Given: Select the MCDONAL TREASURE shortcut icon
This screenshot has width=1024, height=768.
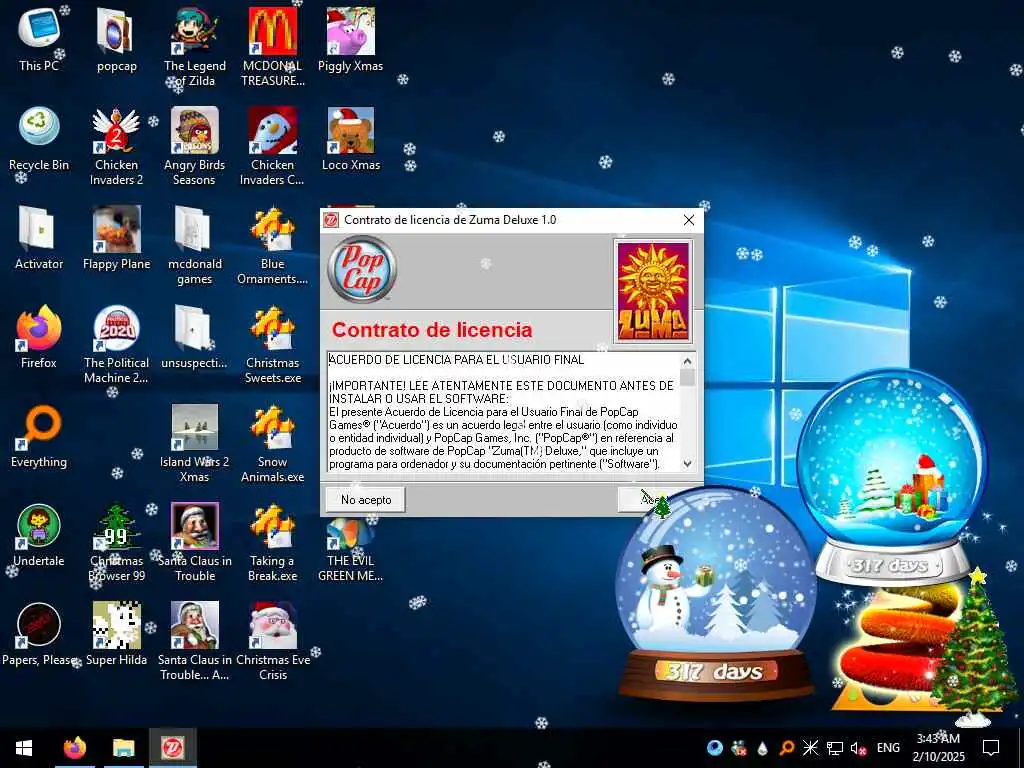Looking at the screenshot, I should 272,47.
